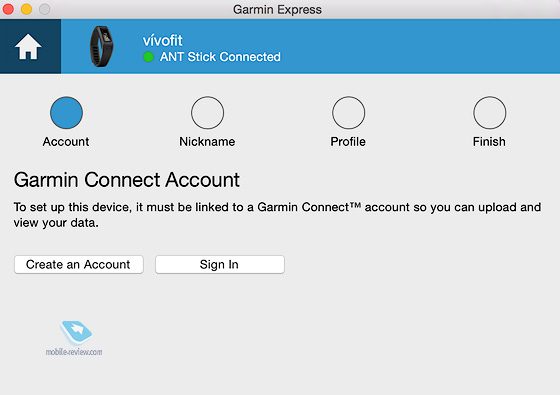The height and width of the screenshot is (395, 560).
Task: Select the vívofit wristband device image
Action: [x=101, y=46]
